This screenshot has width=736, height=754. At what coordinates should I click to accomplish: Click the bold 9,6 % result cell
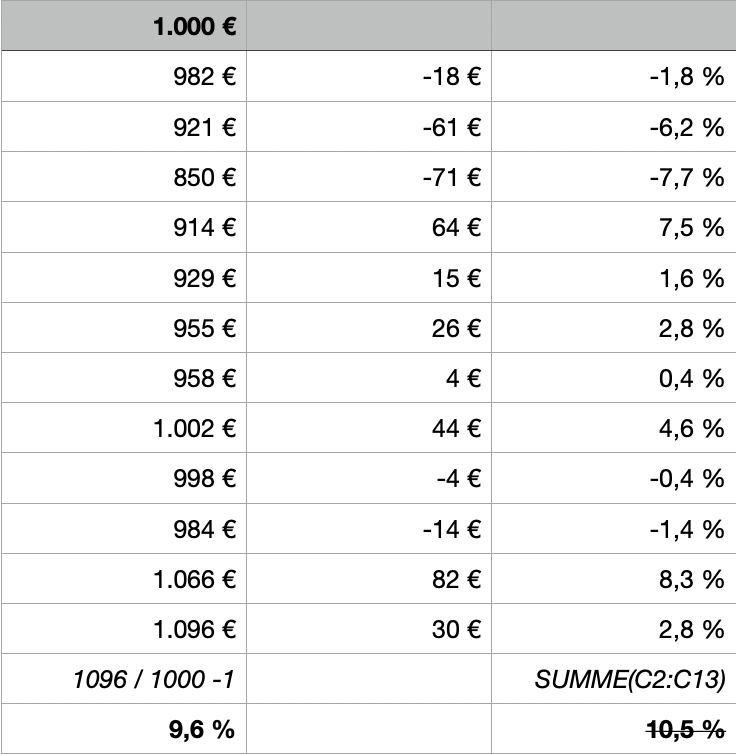[201, 730]
